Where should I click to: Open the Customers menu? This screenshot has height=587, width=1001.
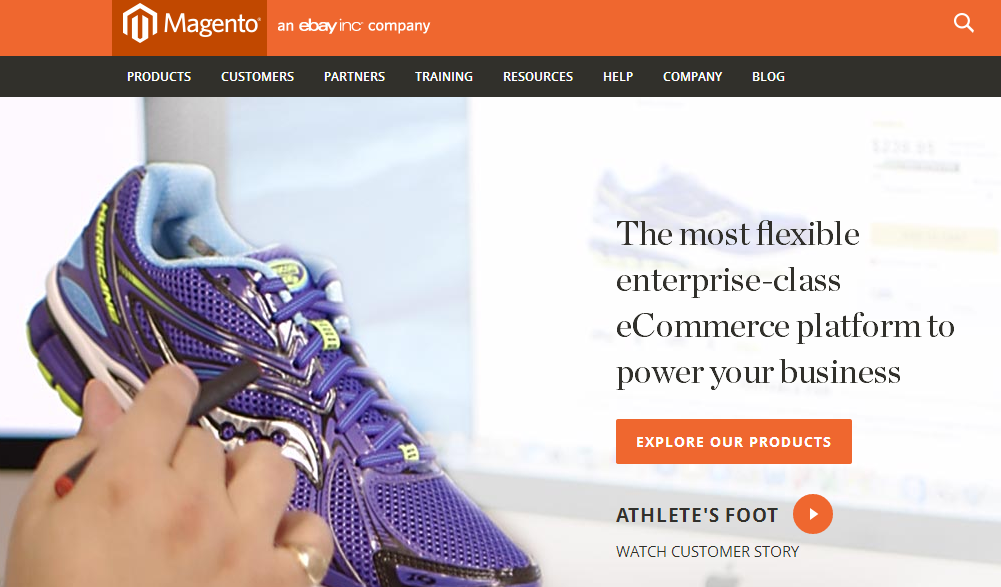(x=257, y=77)
